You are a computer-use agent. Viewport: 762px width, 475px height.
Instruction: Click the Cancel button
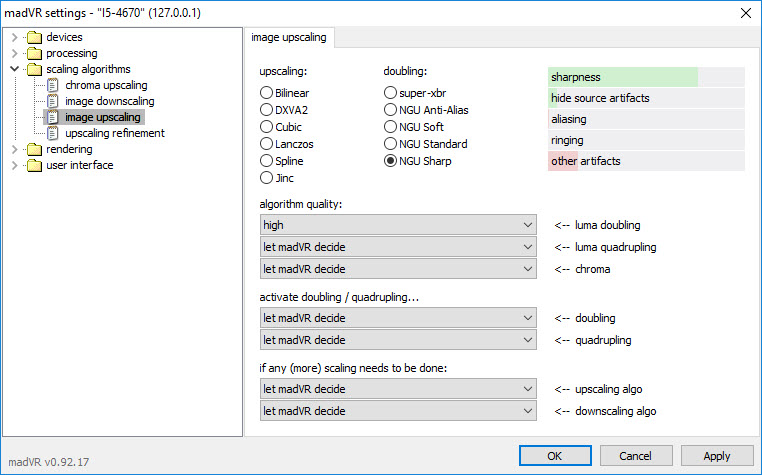tap(636, 456)
